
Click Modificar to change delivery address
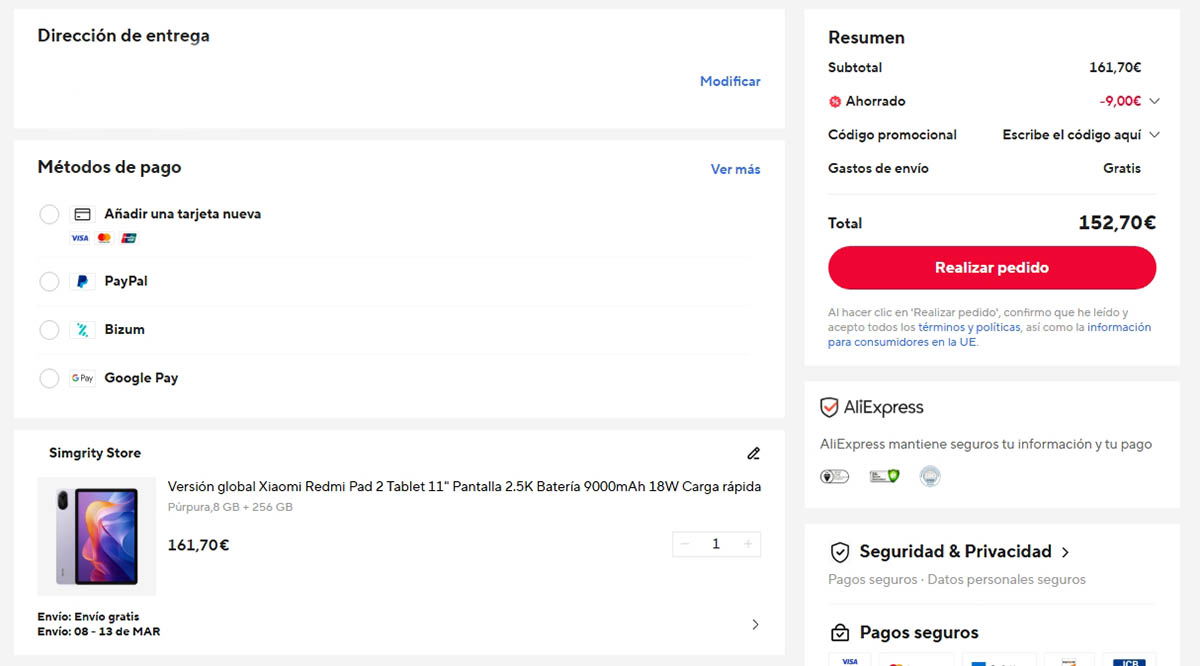tap(730, 81)
